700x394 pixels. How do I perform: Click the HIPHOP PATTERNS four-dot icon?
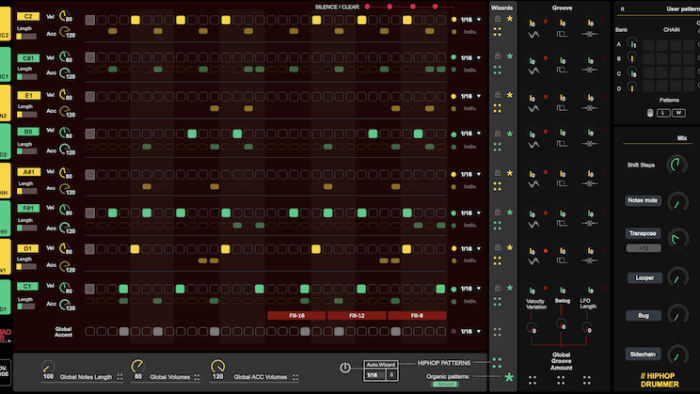click(497, 363)
